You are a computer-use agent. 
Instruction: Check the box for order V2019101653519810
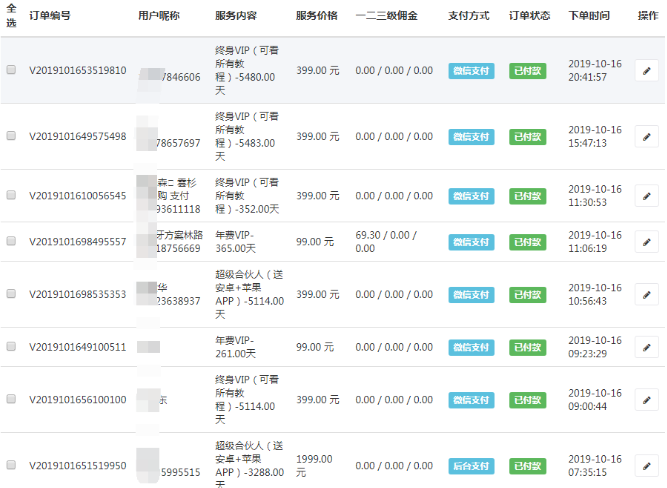11,71
